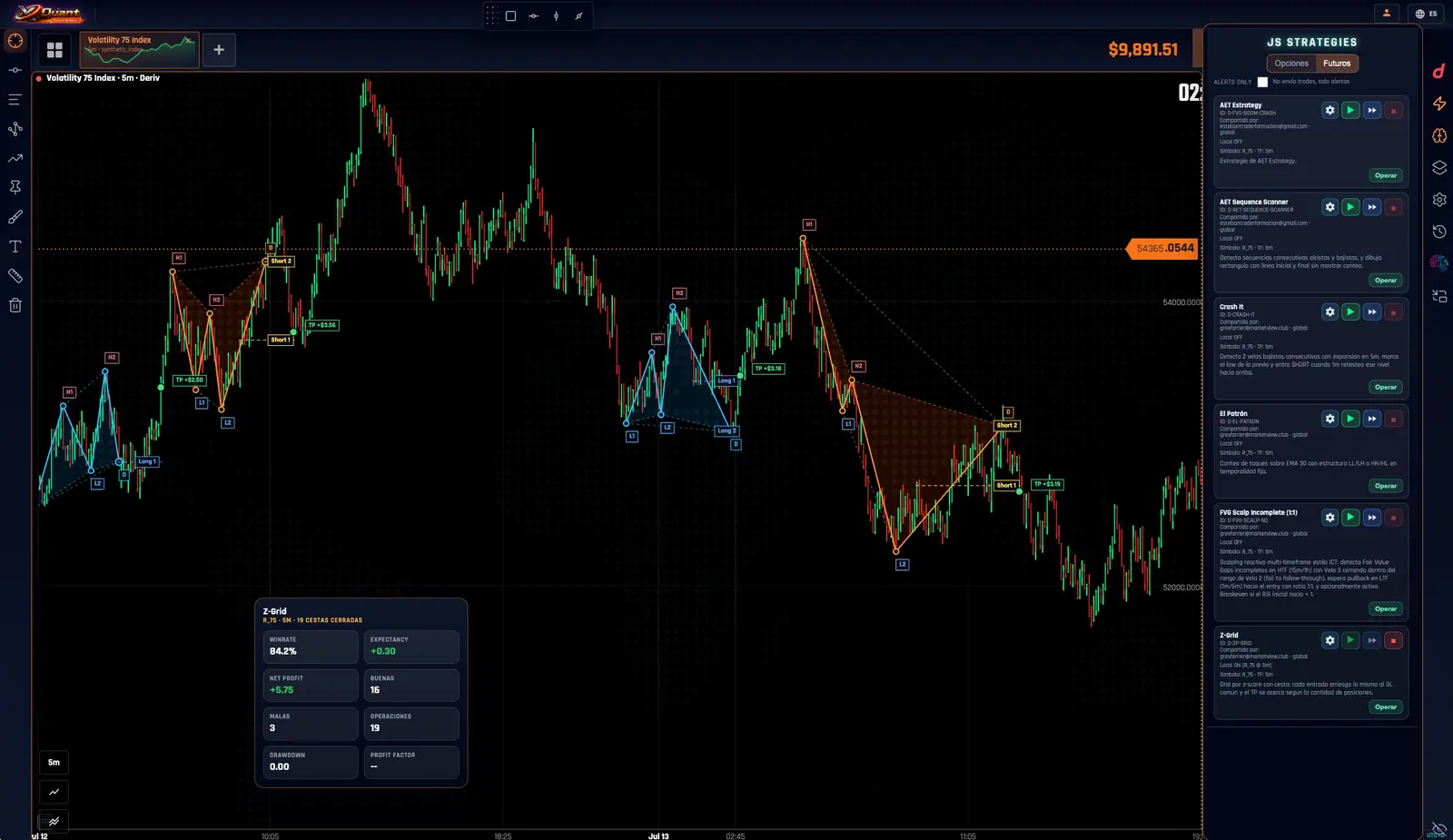Open the layers panel icon
Image resolution: width=1453 pixels, height=840 pixels.
click(x=1439, y=168)
